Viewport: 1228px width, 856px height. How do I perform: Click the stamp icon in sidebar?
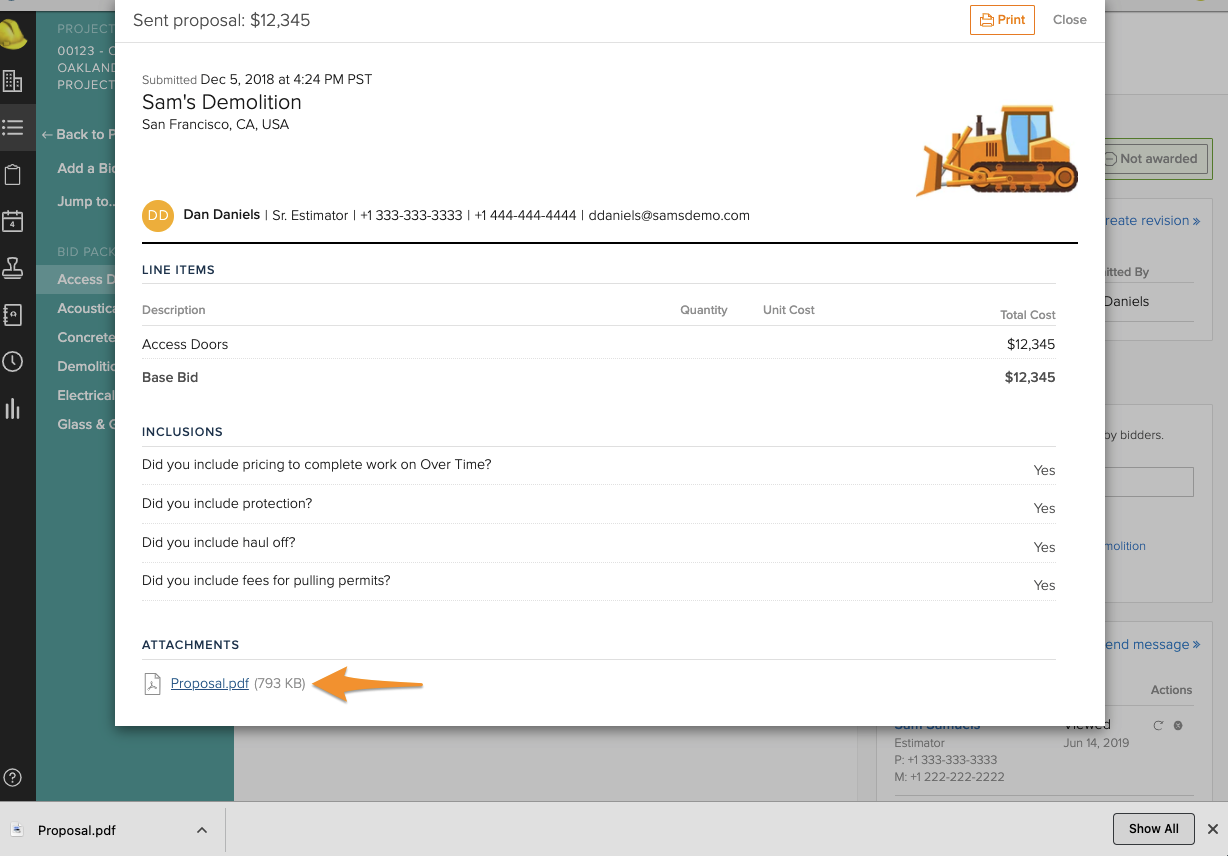click(x=13, y=268)
